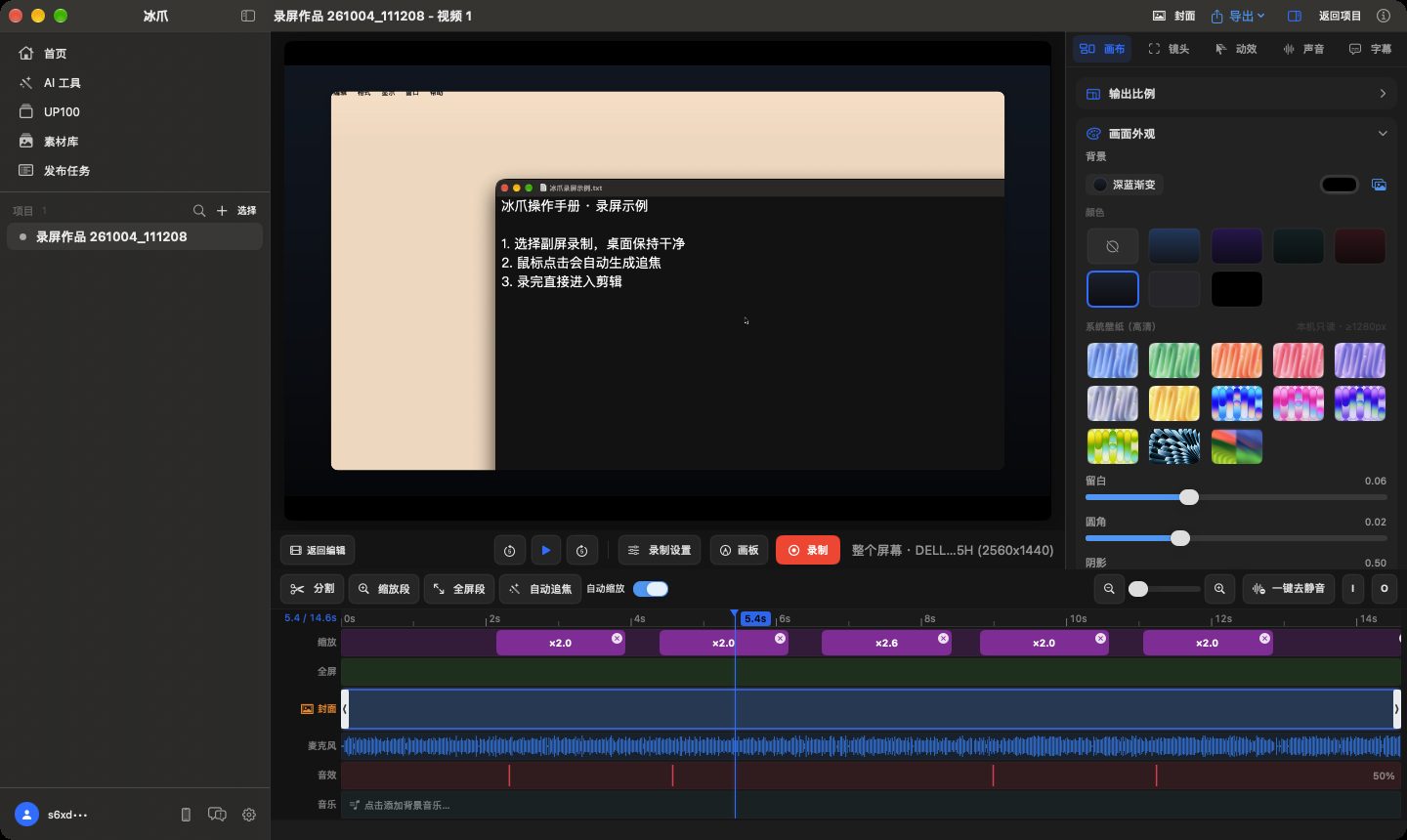Click the 自动追焦 tool in timeline toolbar
The image size is (1407, 840).
click(x=540, y=589)
